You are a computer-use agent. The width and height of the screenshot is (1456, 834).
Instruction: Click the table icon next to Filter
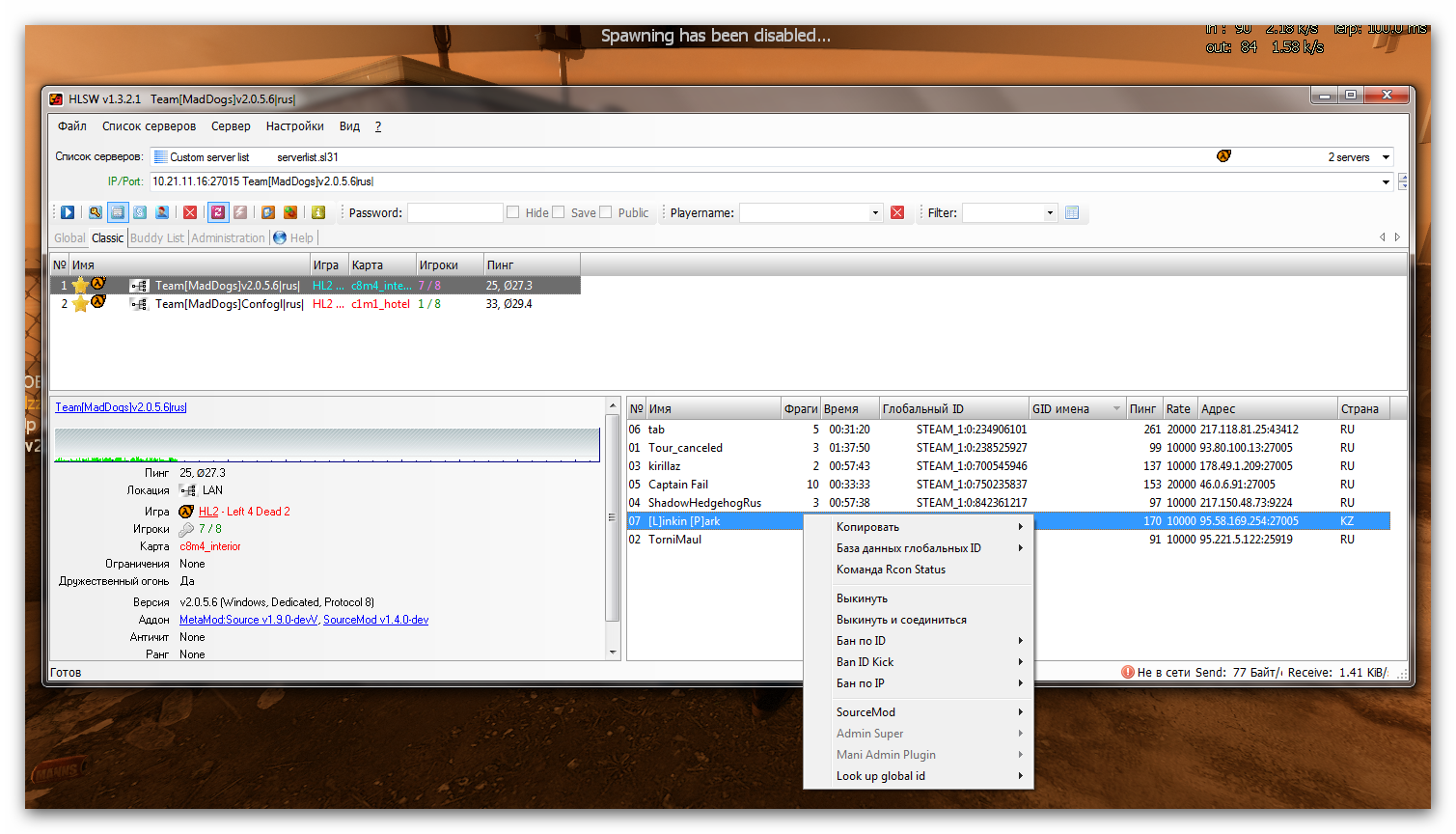click(x=1072, y=212)
